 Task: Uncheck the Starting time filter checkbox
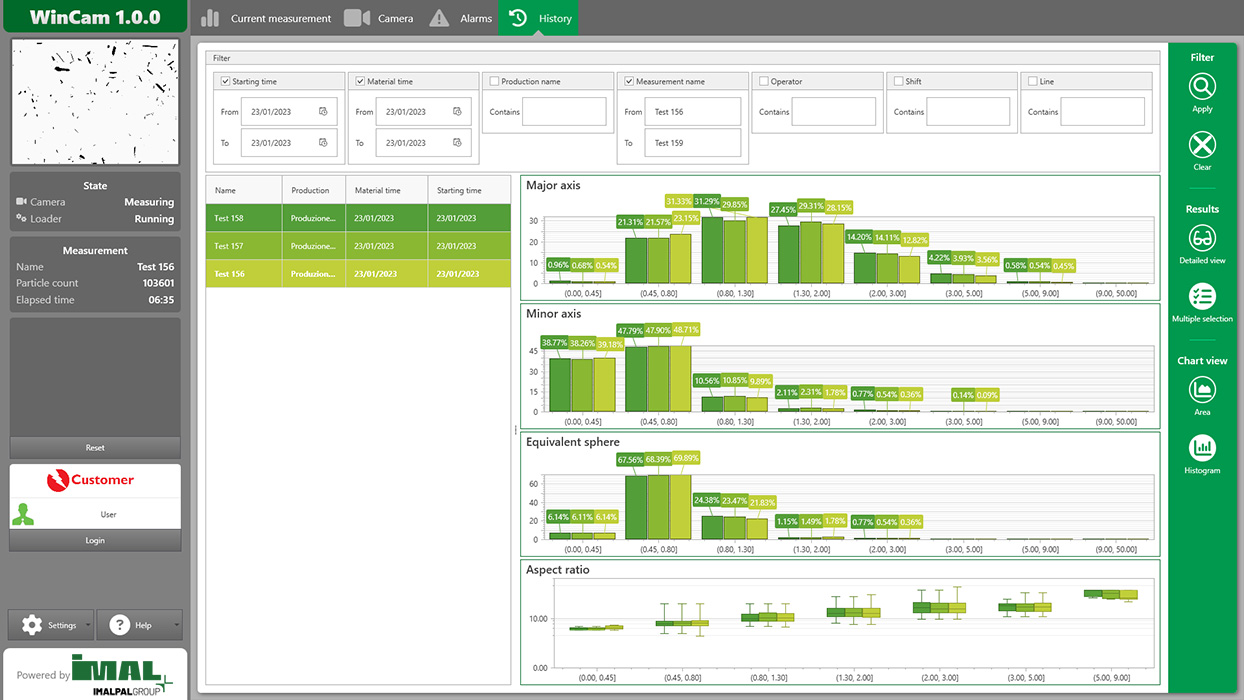point(226,81)
